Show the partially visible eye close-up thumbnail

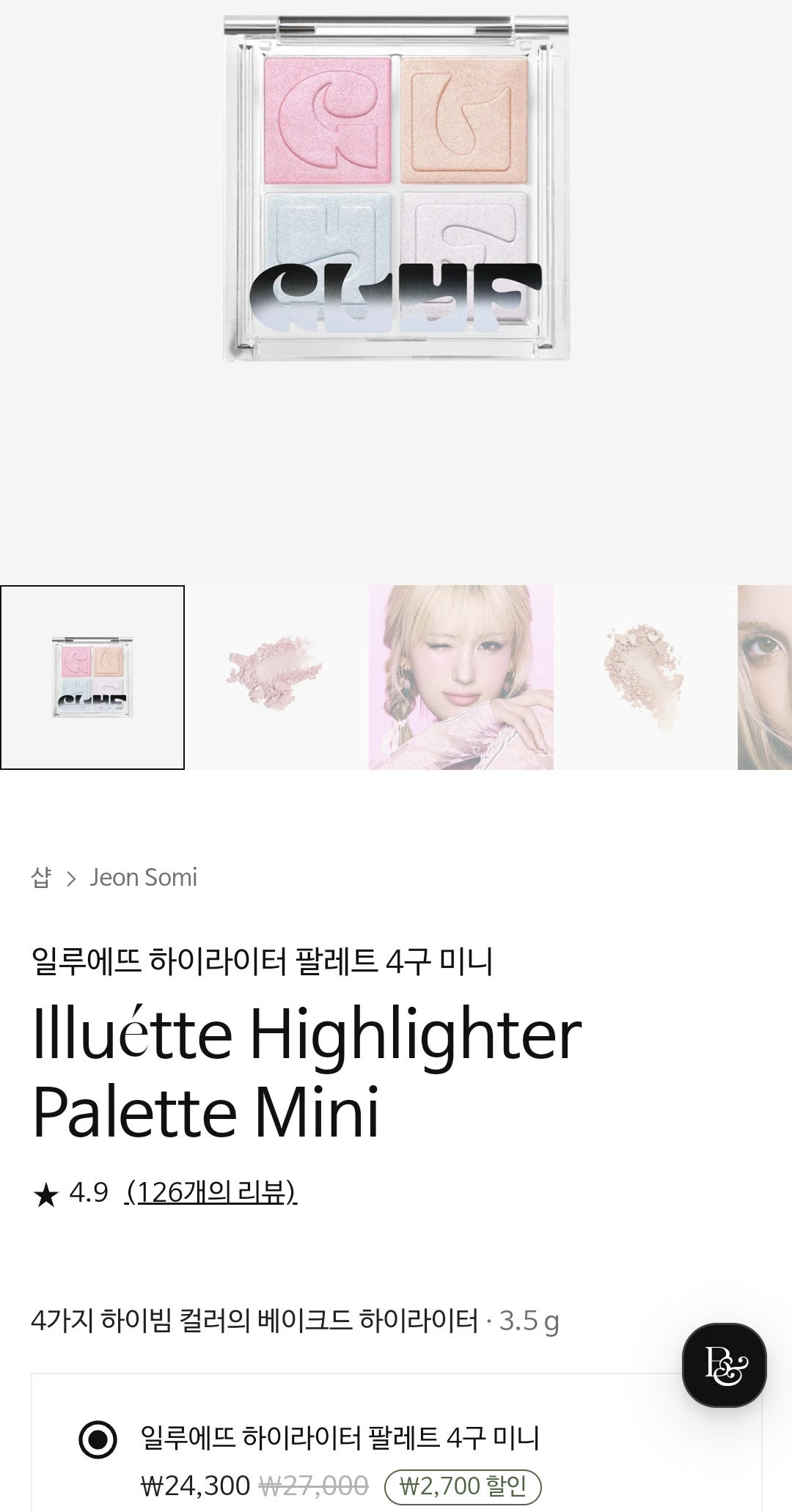(x=765, y=677)
